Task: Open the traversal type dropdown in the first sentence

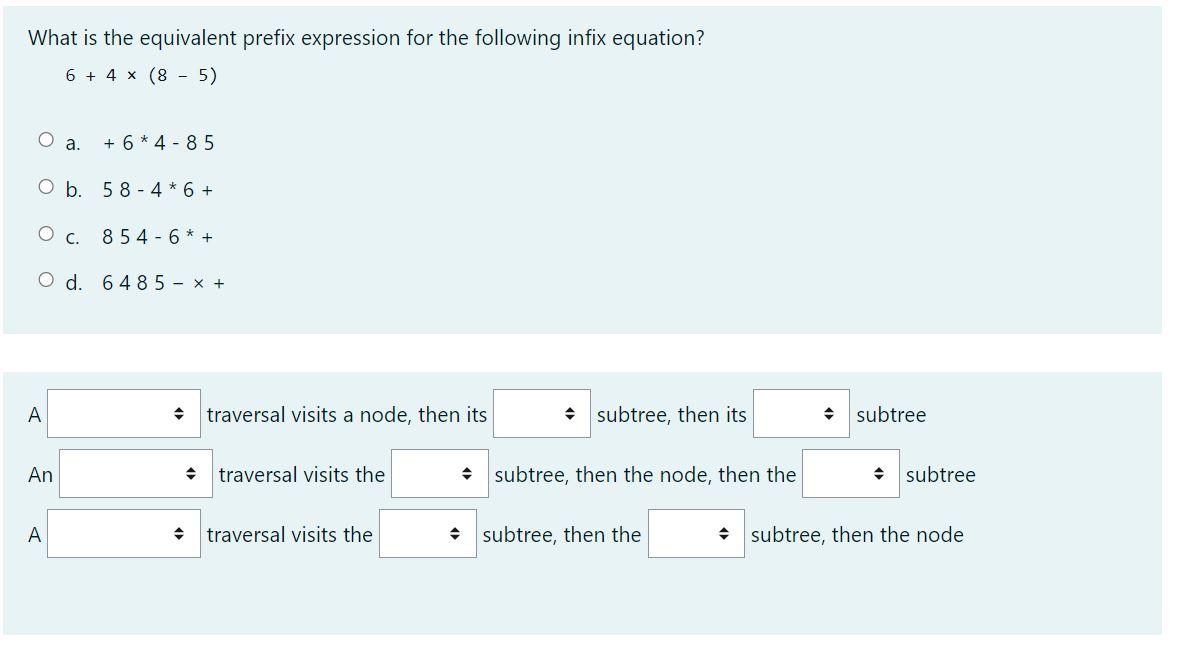Action: (123, 413)
